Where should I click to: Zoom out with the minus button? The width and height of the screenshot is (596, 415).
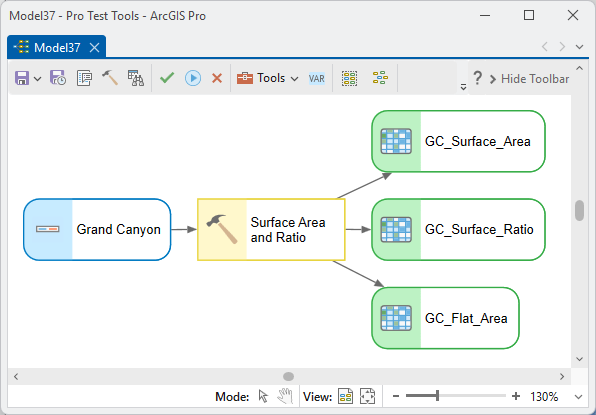pyautogui.click(x=396, y=396)
